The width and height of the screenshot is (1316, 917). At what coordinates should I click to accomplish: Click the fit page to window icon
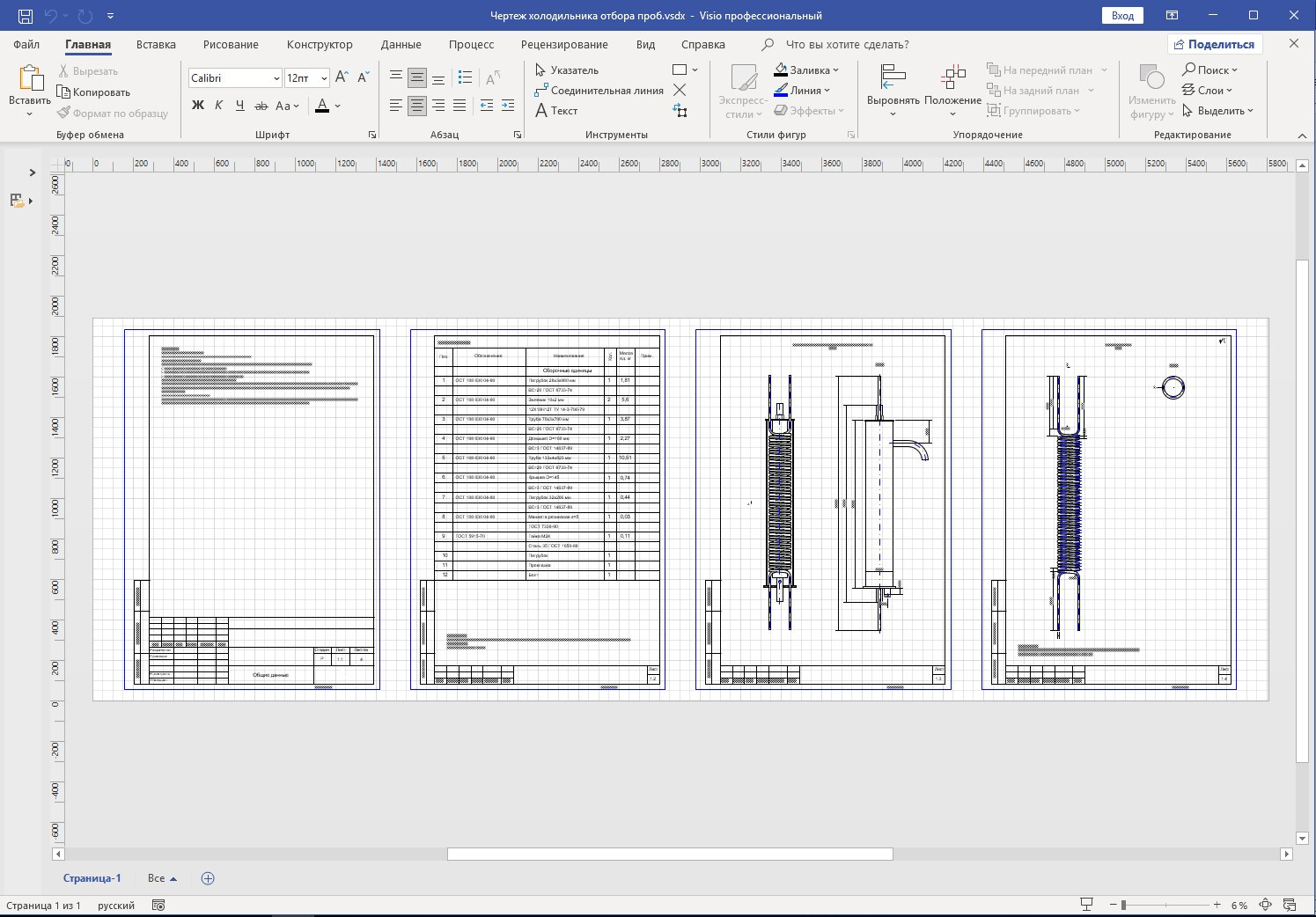pyautogui.click(x=1265, y=905)
